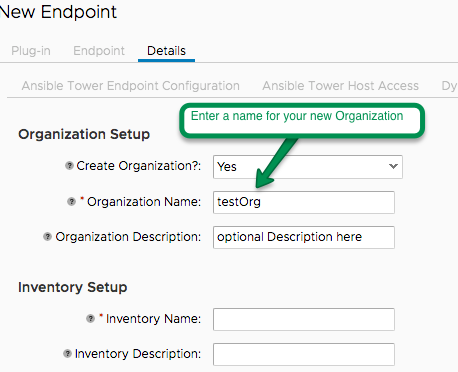Focus the empty Inventory Name field

(304, 319)
